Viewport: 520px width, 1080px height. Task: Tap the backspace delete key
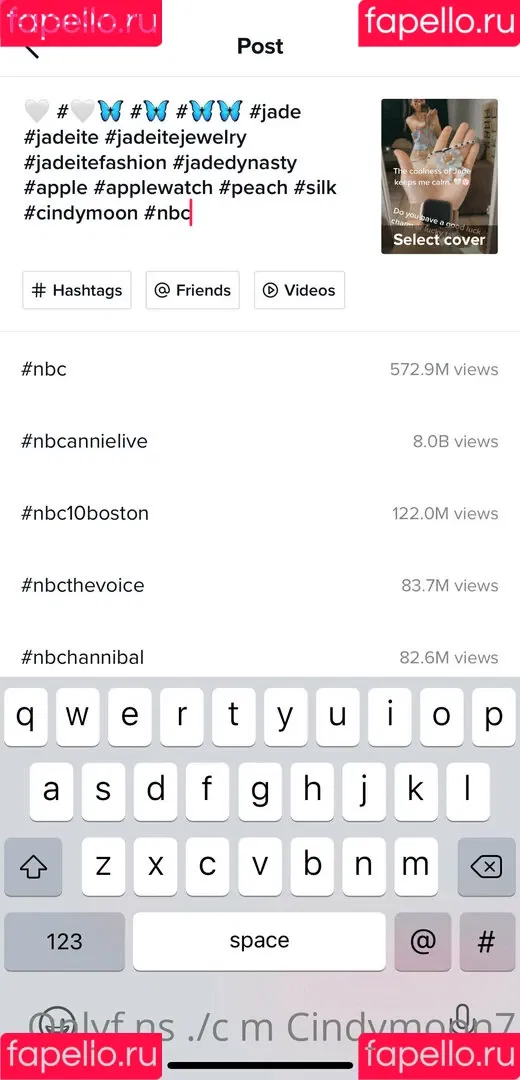tap(488, 866)
